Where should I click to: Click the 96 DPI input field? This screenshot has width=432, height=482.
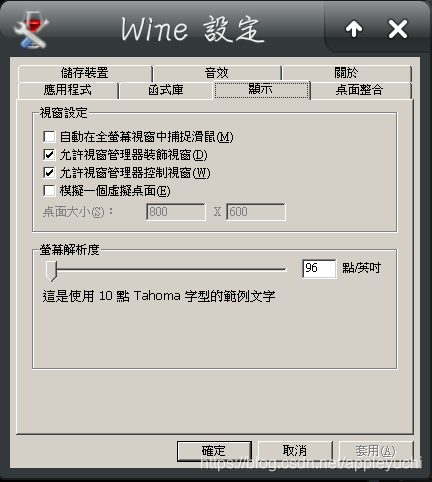(x=319, y=269)
